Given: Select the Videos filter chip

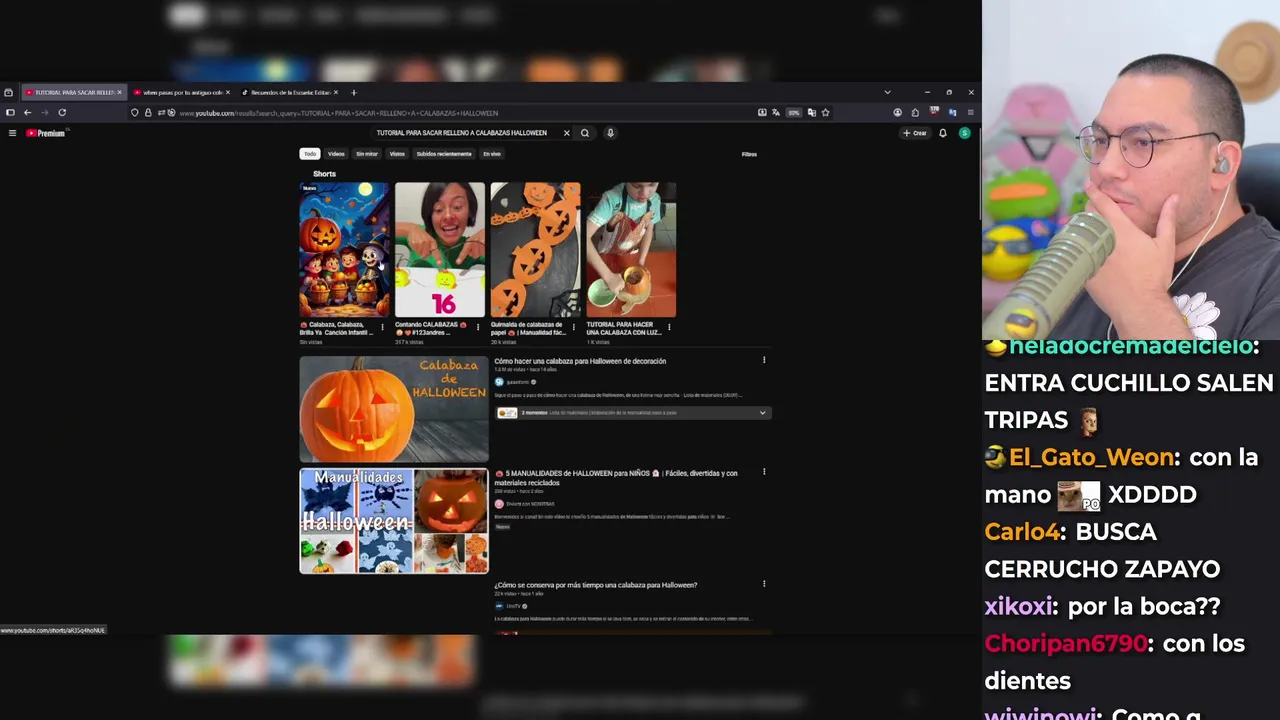Looking at the screenshot, I should click(x=336, y=154).
